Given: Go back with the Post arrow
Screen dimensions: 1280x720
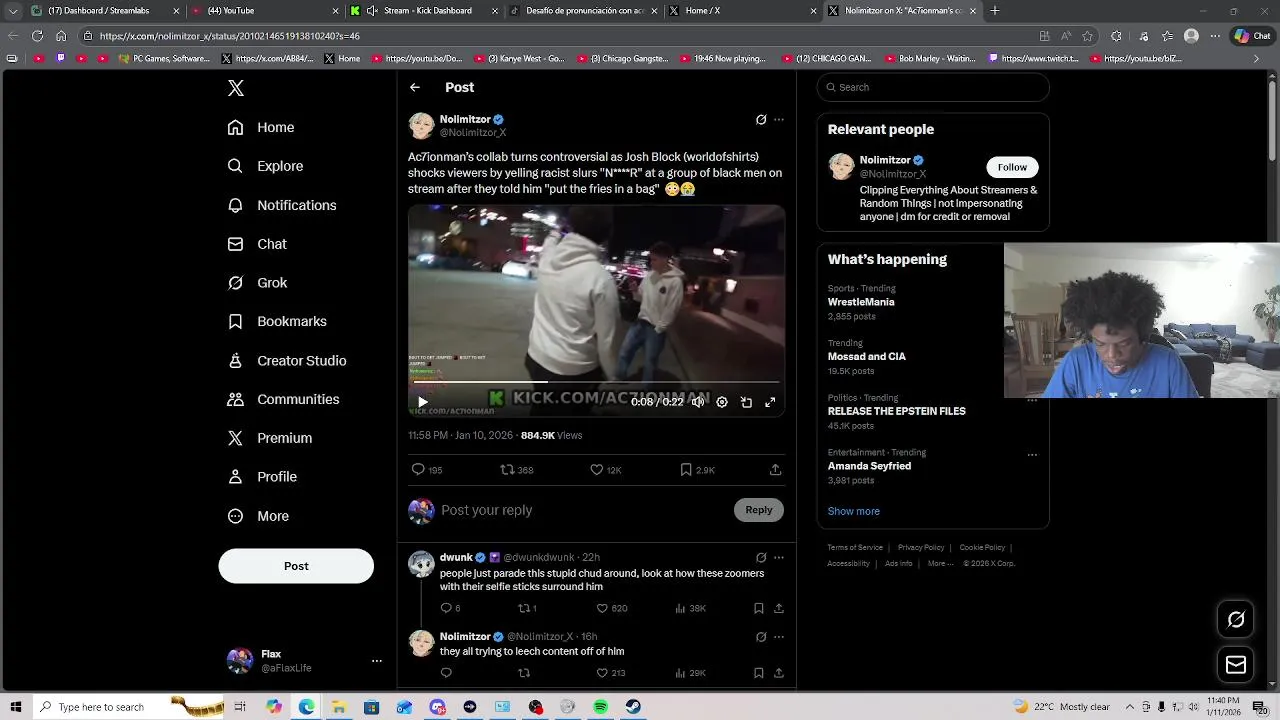Looking at the screenshot, I should coord(415,87).
